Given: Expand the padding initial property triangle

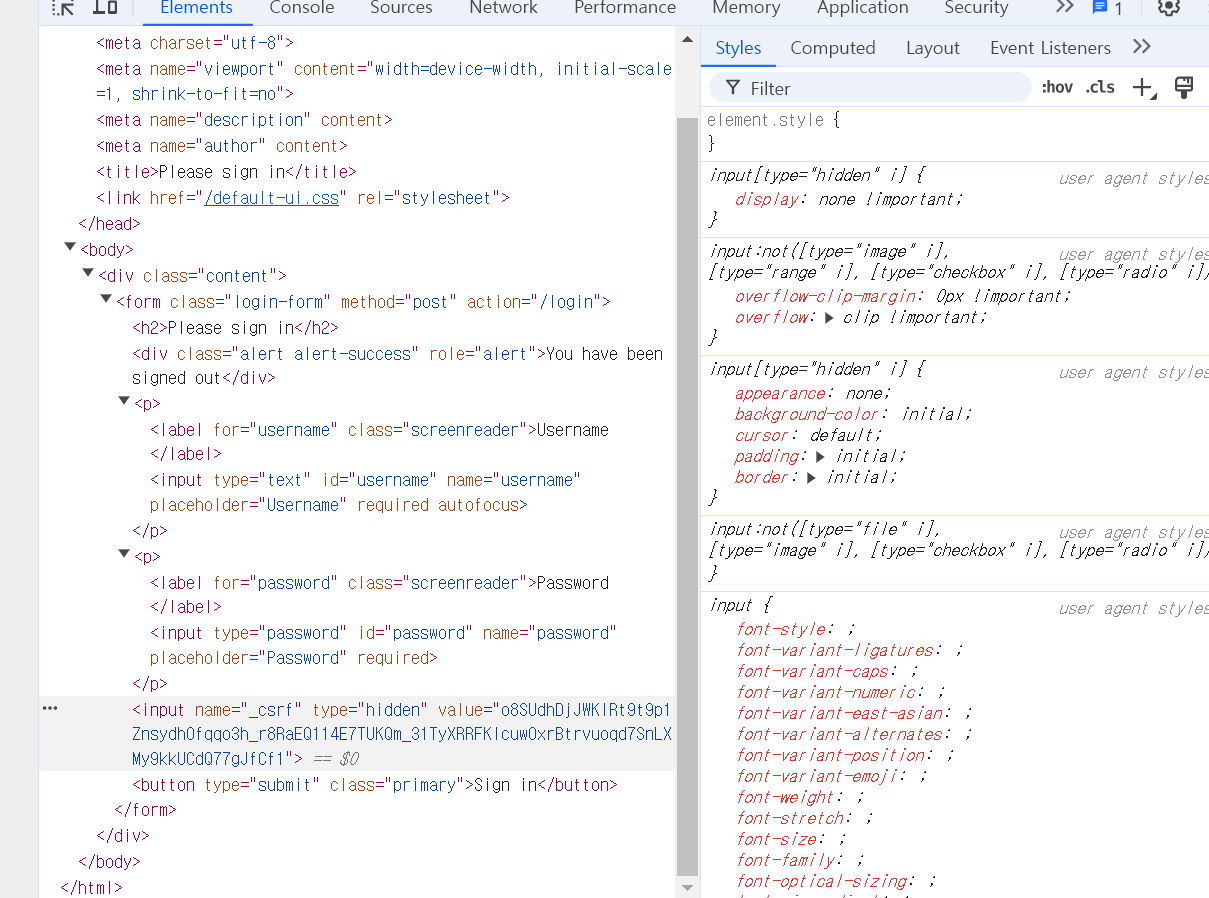Looking at the screenshot, I should point(820,457).
